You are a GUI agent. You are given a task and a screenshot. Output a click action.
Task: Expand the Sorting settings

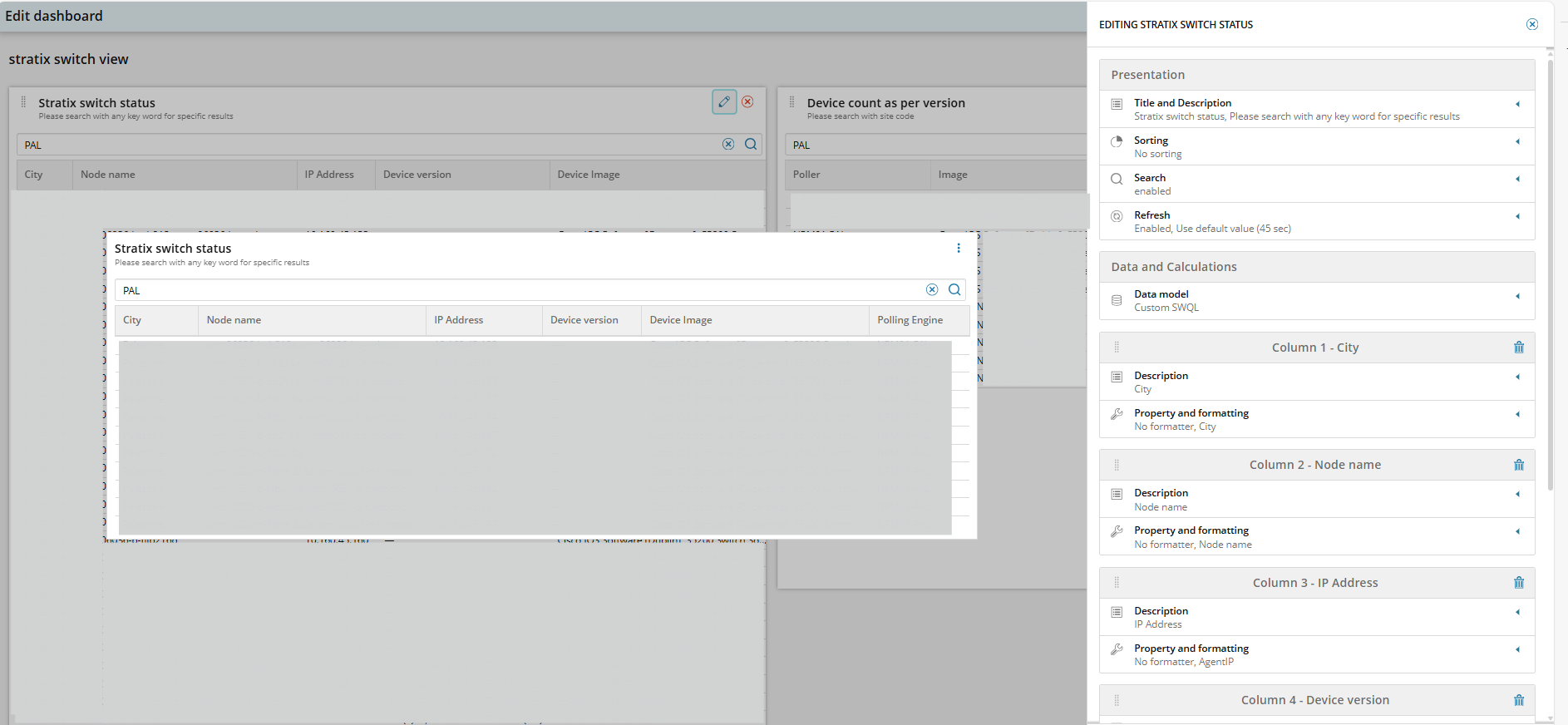pos(1517,141)
